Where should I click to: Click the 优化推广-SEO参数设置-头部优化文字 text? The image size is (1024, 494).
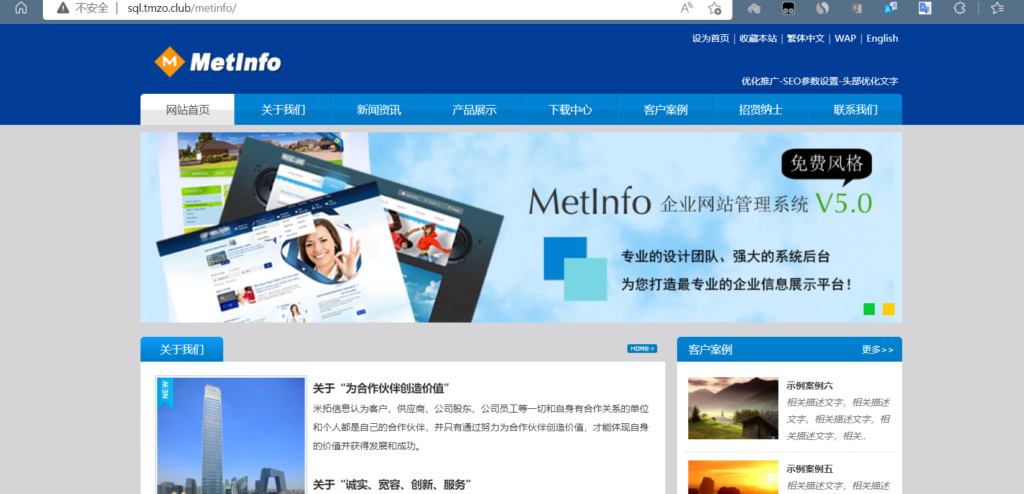[820, 82]
